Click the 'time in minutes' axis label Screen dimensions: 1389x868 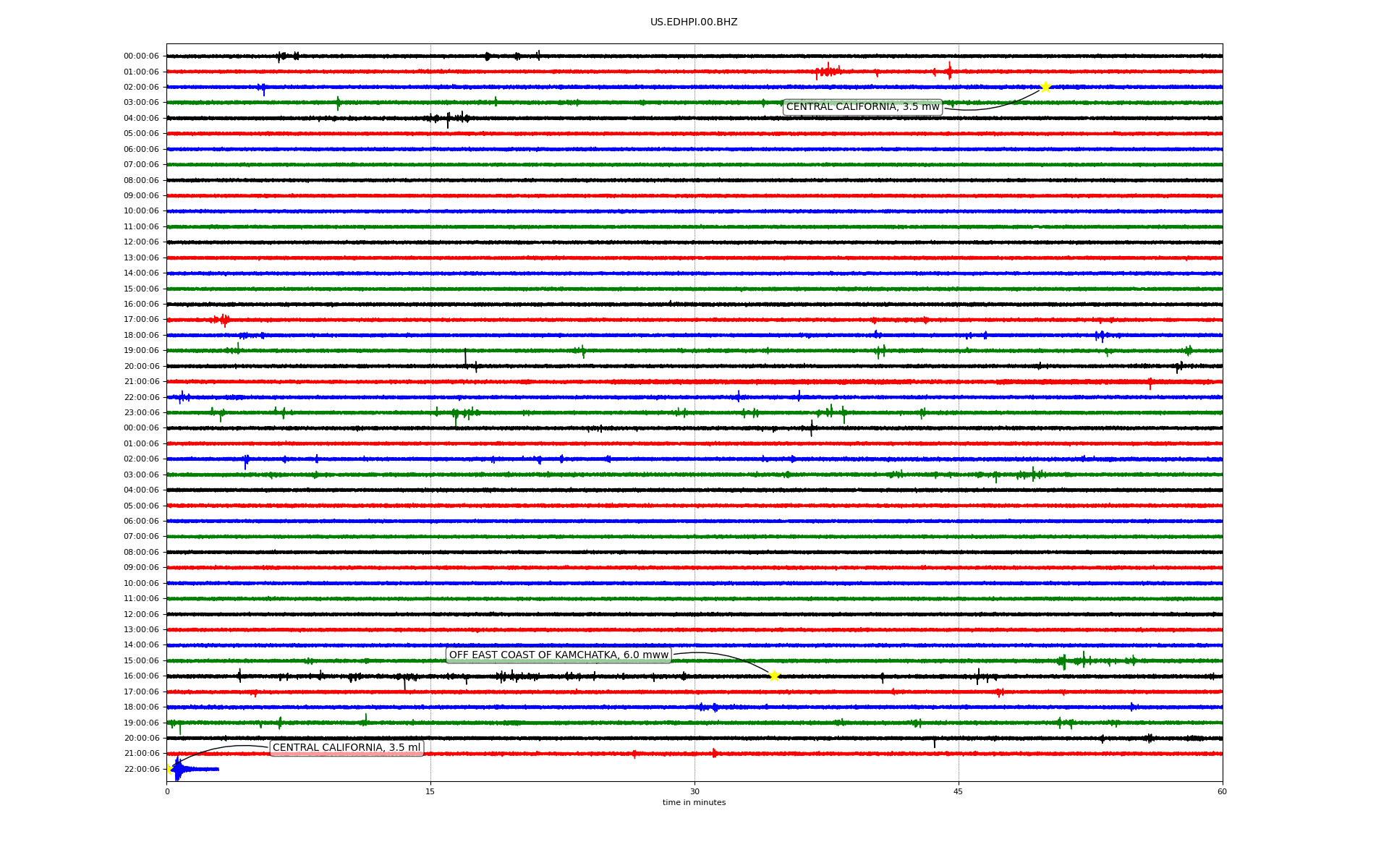(694, 802)
